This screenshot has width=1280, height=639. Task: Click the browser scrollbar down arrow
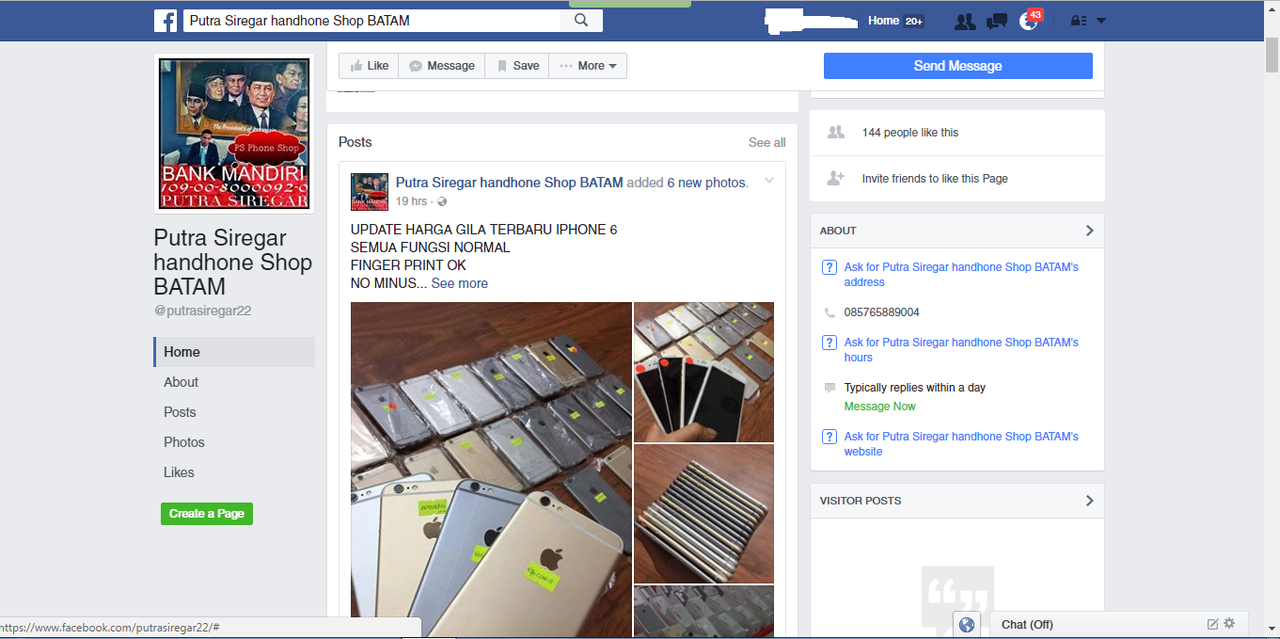click(x=1271, y=630)
